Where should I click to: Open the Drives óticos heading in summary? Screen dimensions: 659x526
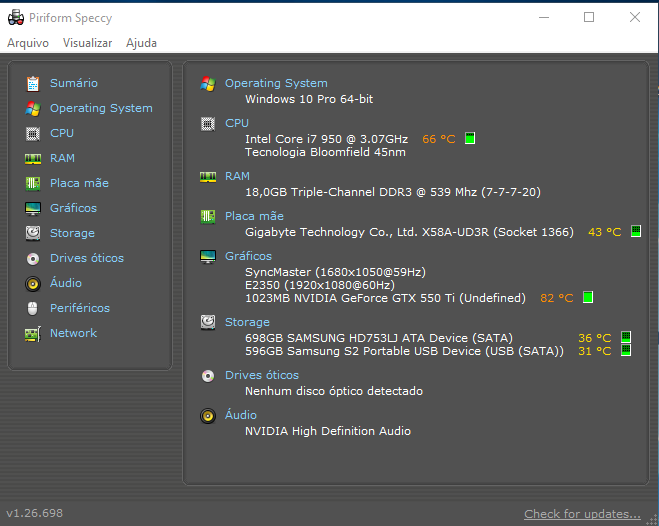262,375
